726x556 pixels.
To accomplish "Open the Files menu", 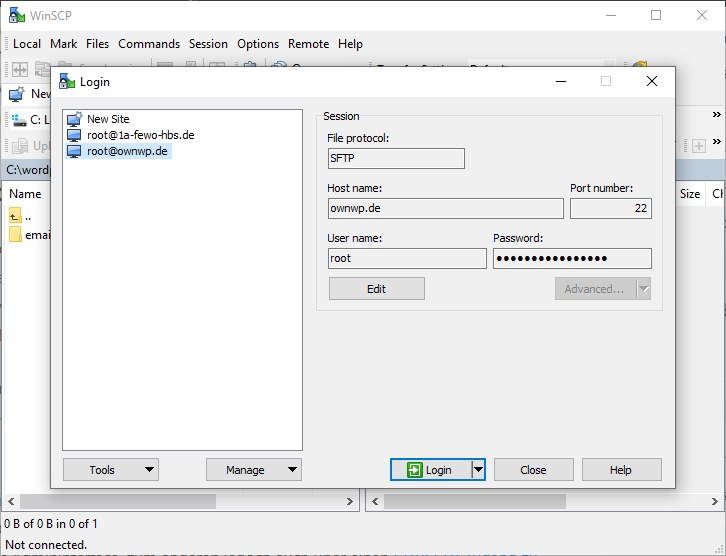I will tap(97, 44).
